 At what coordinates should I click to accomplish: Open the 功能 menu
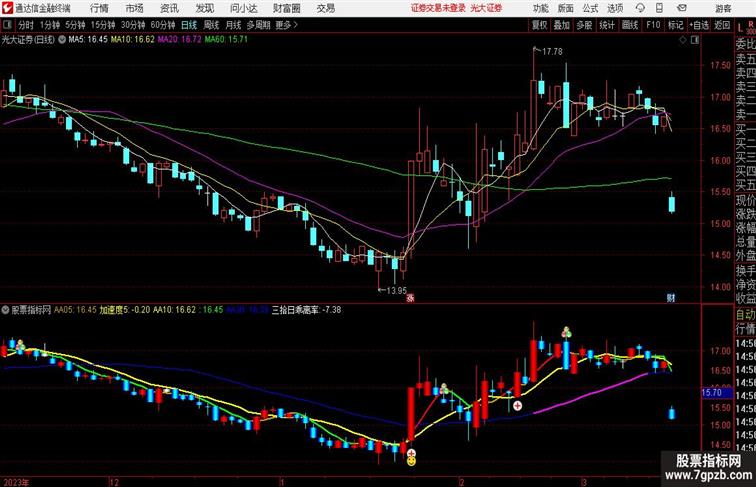(540, 8)
